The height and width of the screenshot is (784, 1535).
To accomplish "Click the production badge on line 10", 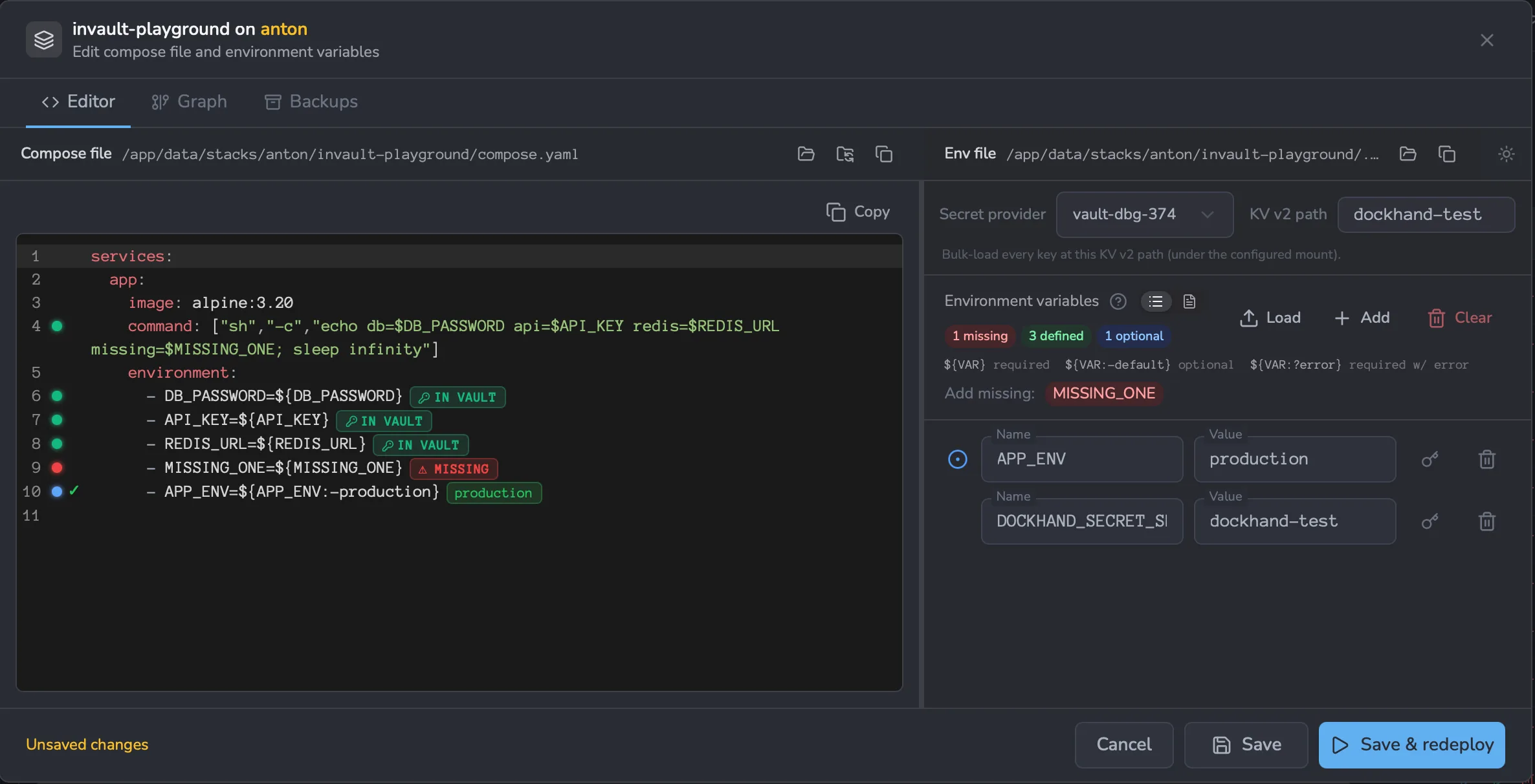I will pyautogui.click(x=494, y=493).
